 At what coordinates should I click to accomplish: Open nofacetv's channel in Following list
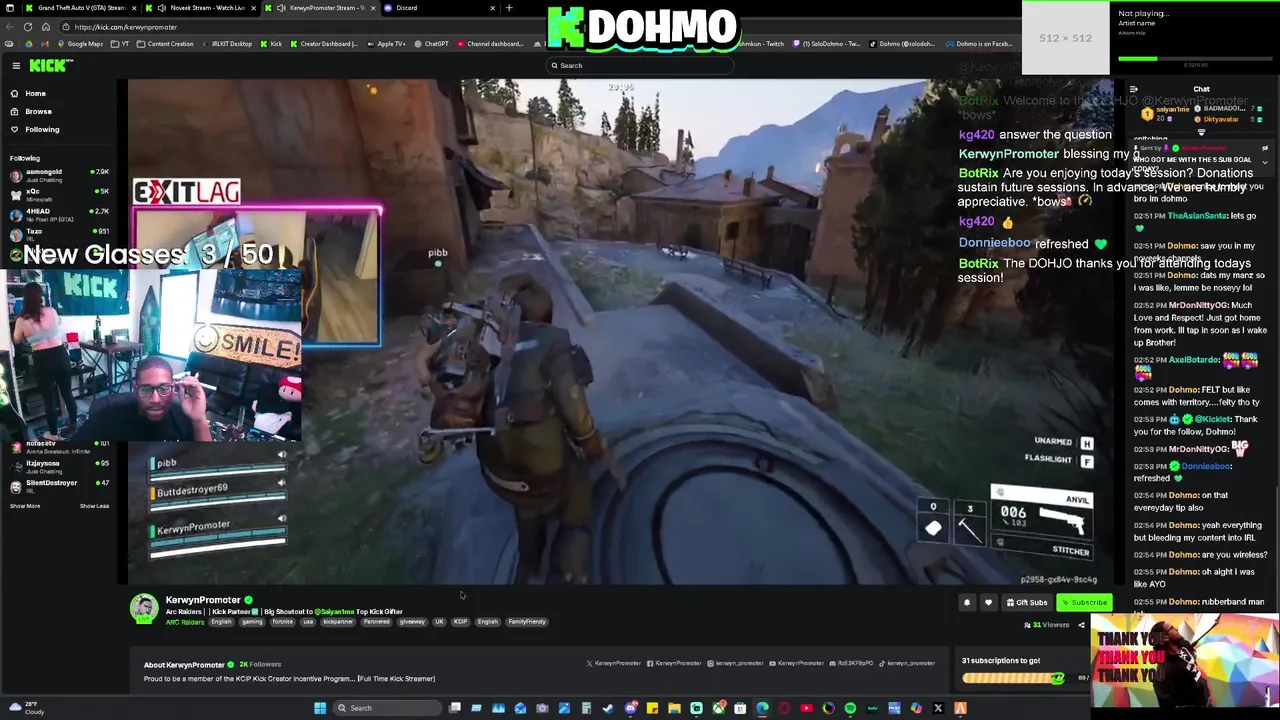coord(60,446)
